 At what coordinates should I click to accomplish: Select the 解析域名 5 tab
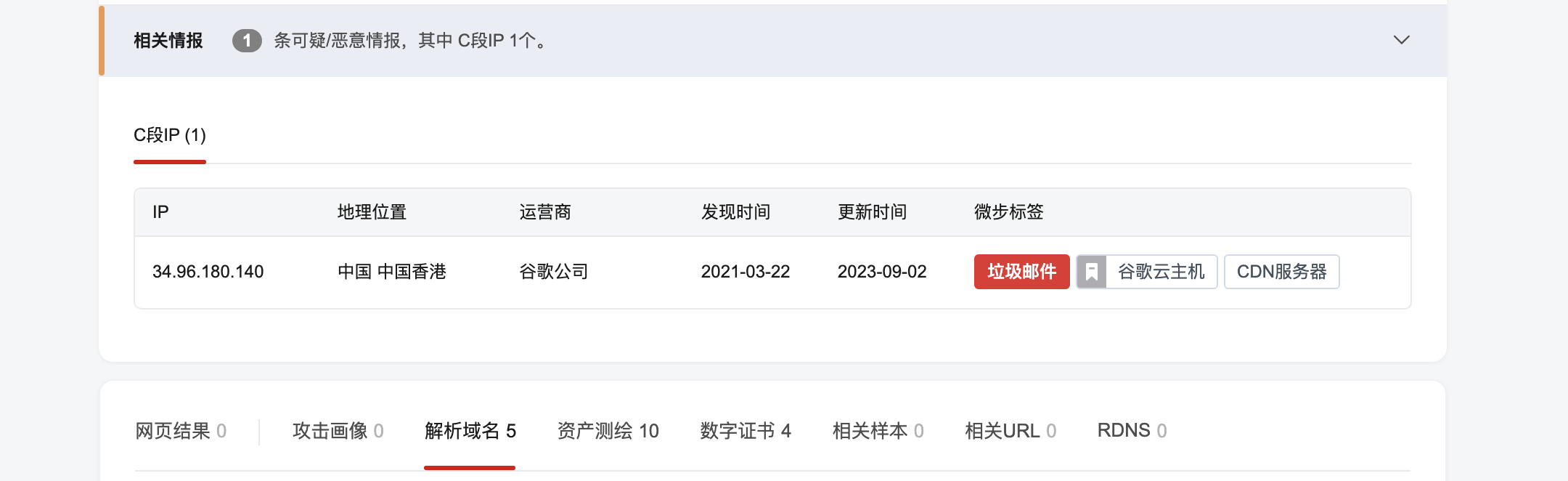[x=470, y=431]
